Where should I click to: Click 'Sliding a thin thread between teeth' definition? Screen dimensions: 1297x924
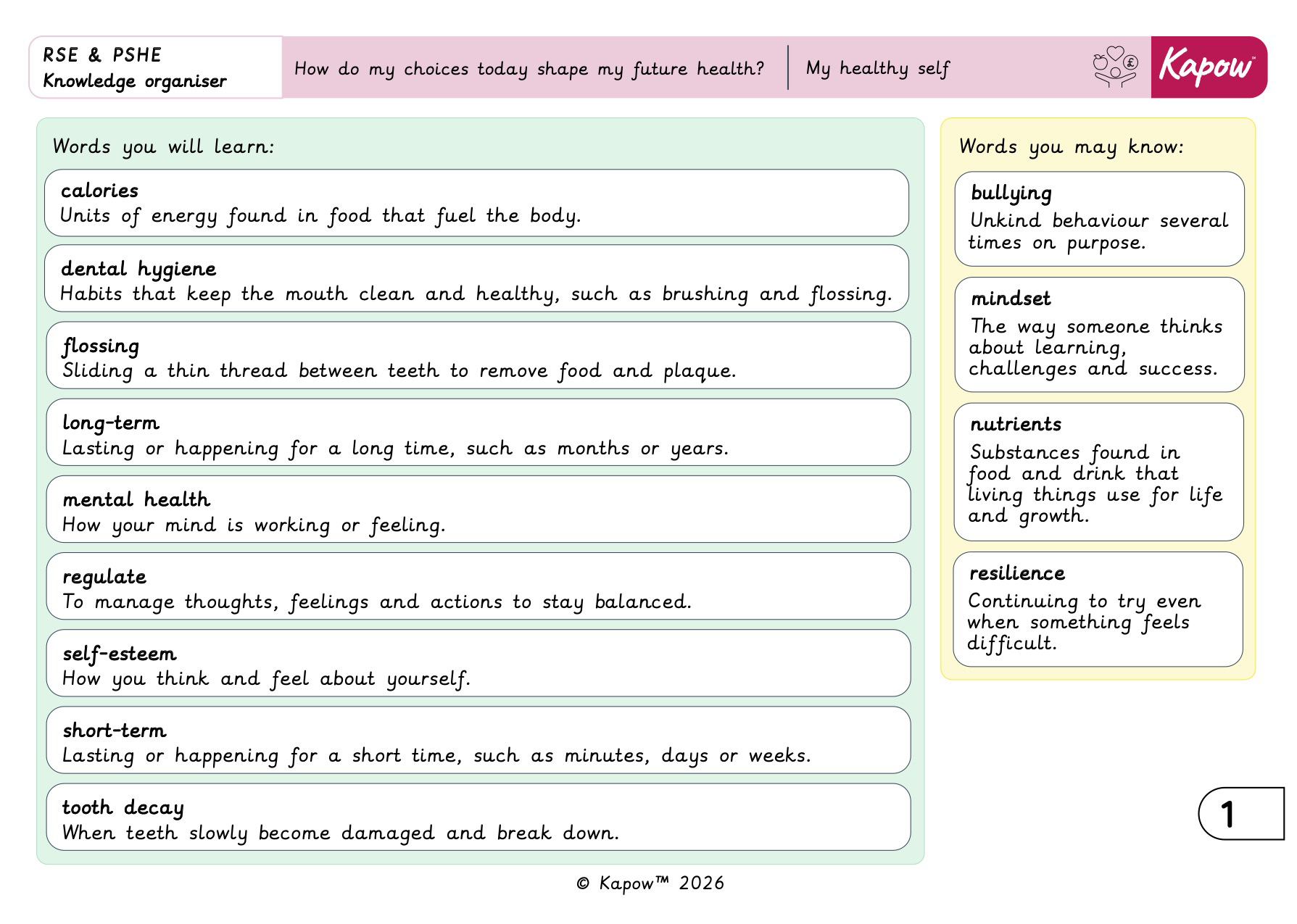[x=399, y=371]
